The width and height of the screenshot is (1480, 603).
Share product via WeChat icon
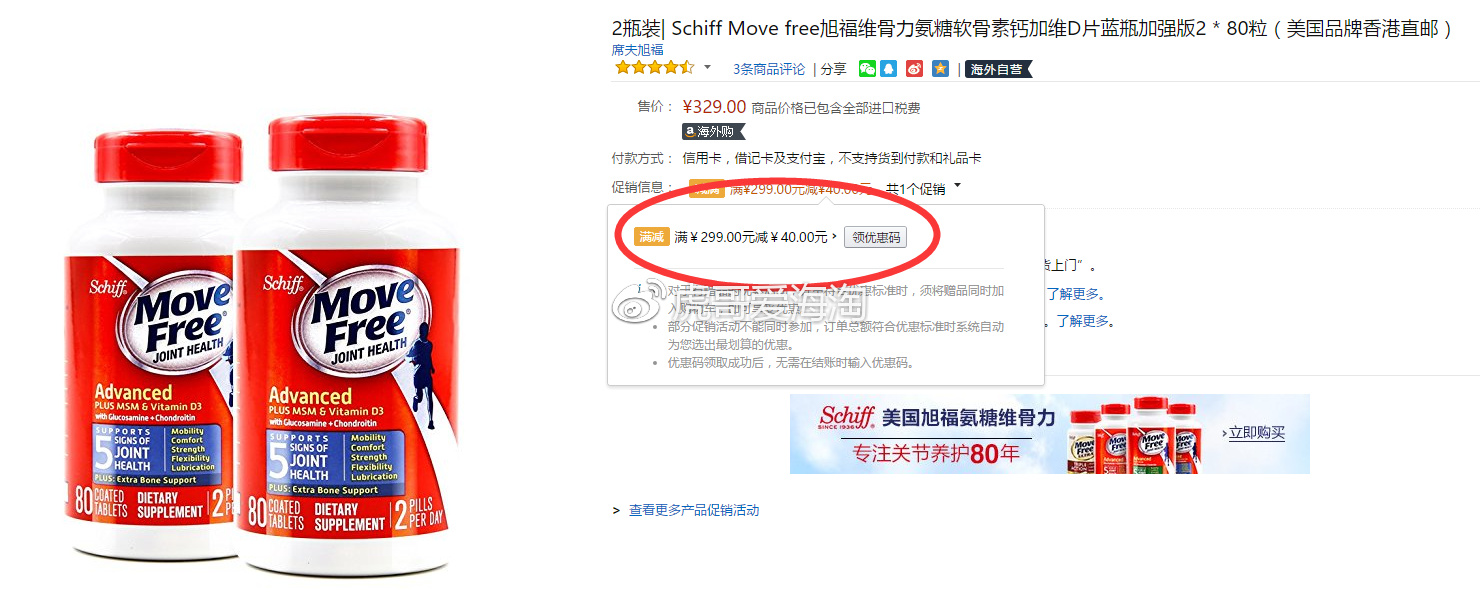[x=867, y=69]
